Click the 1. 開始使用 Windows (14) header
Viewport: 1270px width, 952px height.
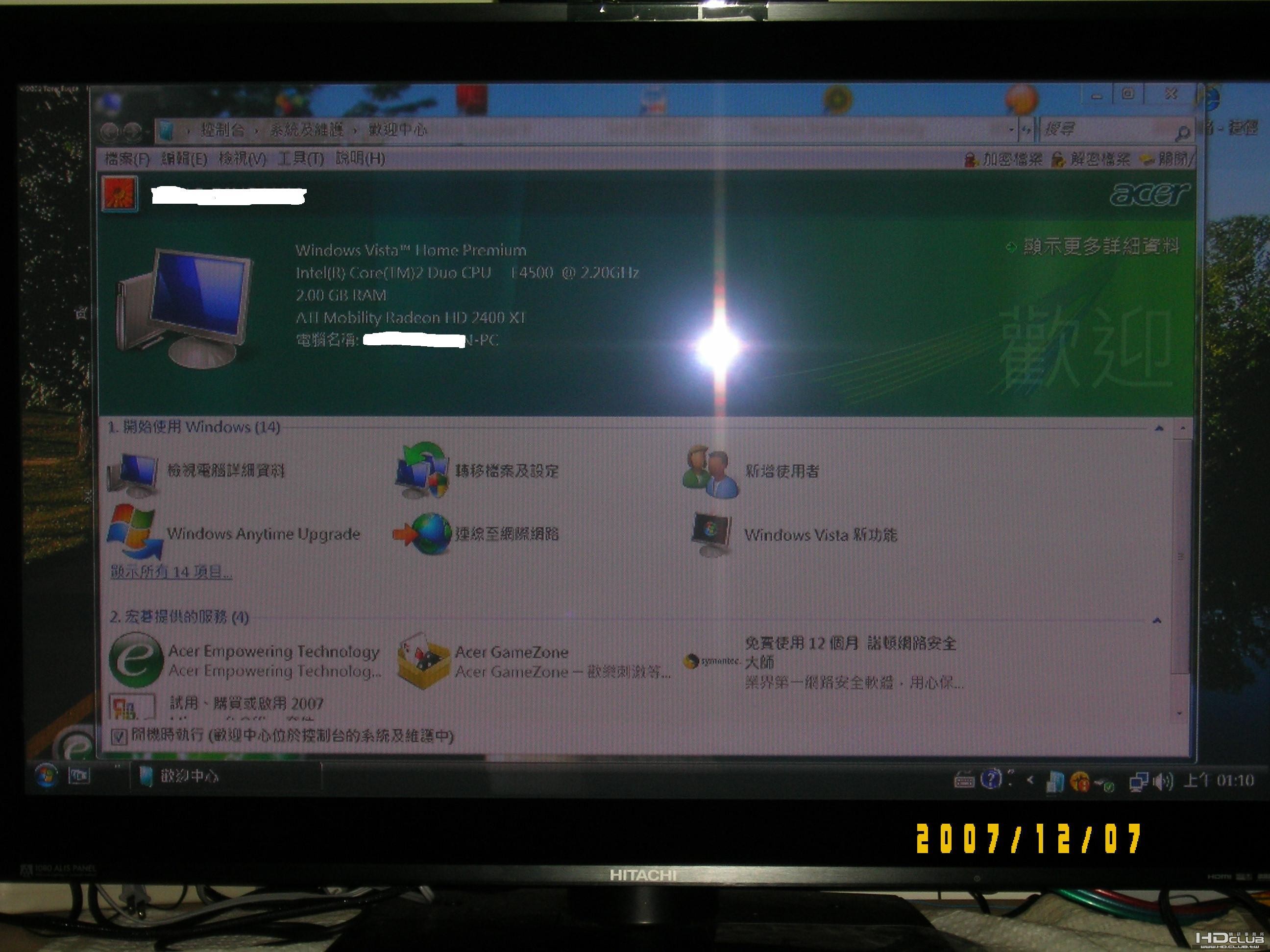[194, 427]
